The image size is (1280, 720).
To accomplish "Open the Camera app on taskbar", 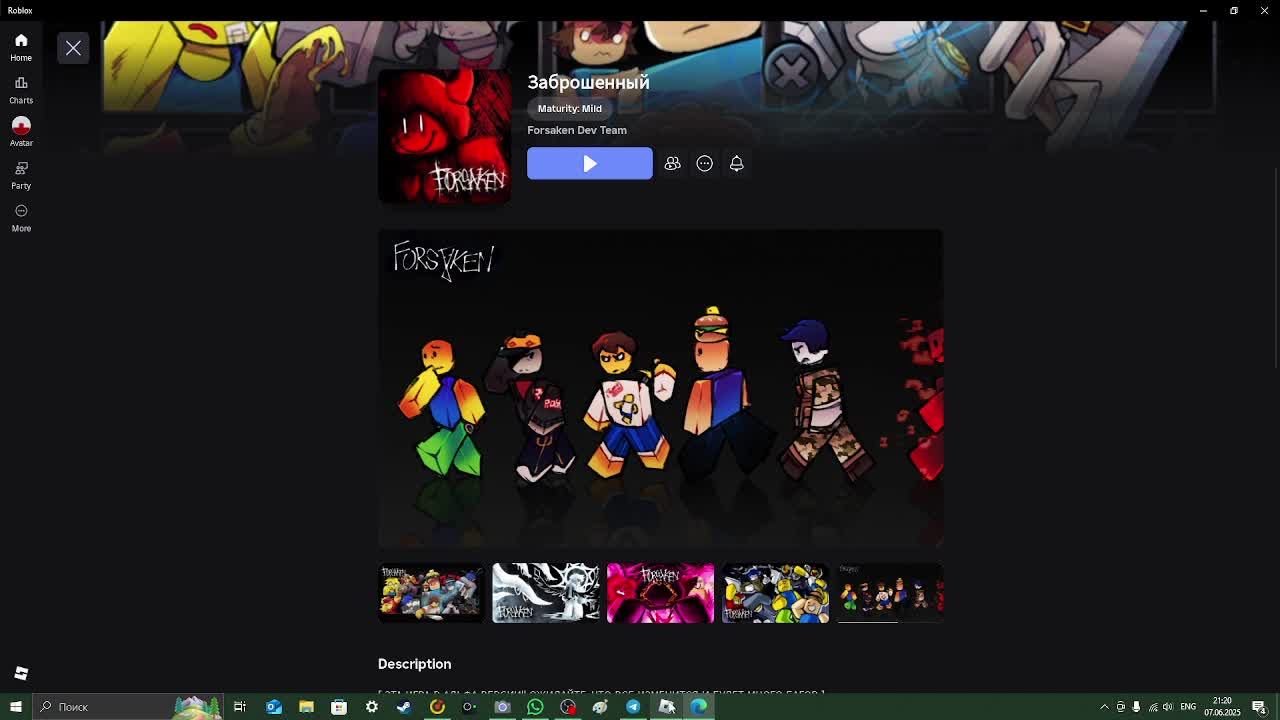I will point(502,707).
